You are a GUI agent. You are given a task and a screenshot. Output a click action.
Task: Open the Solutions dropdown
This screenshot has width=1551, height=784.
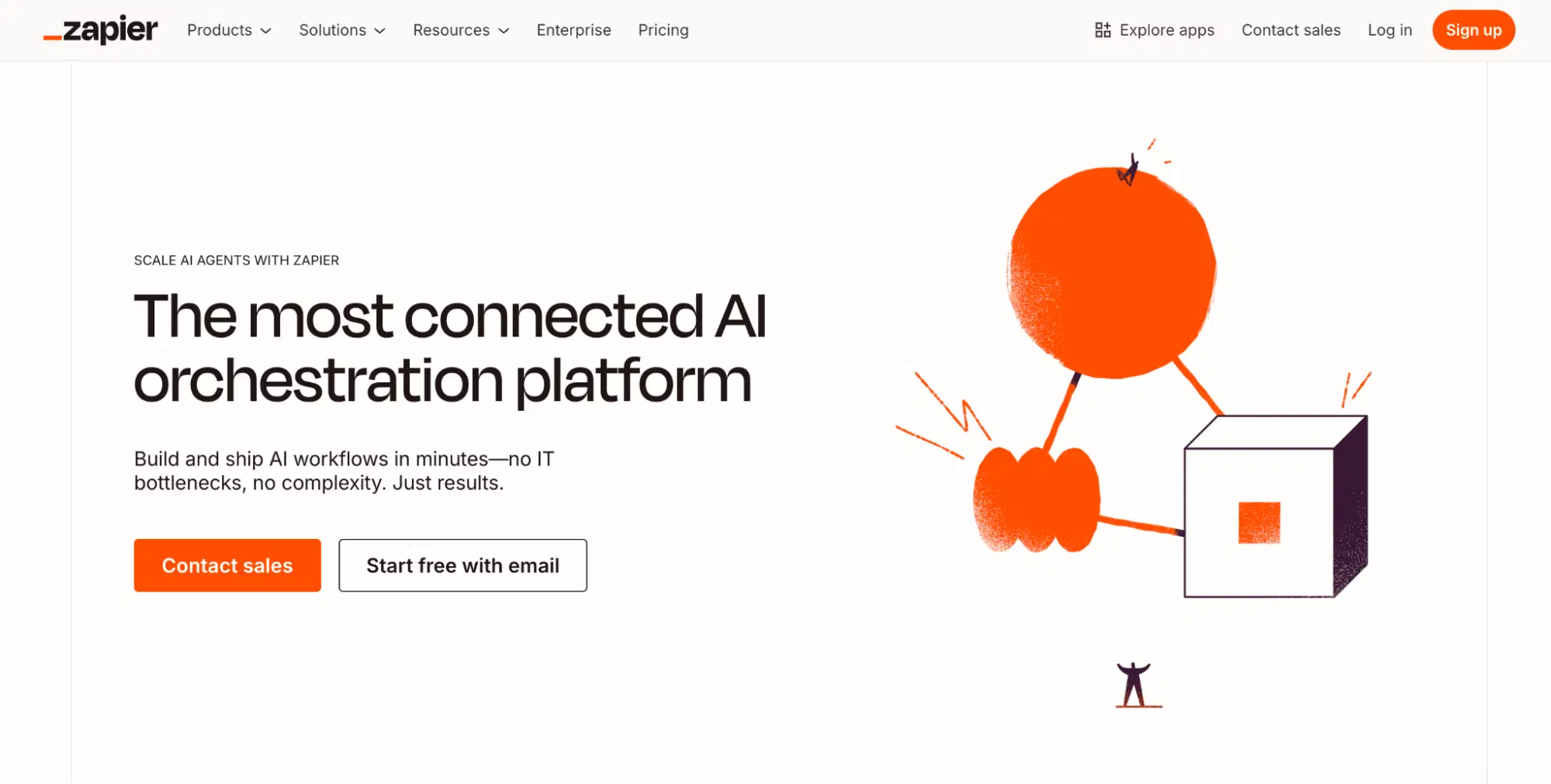point(332,30)
